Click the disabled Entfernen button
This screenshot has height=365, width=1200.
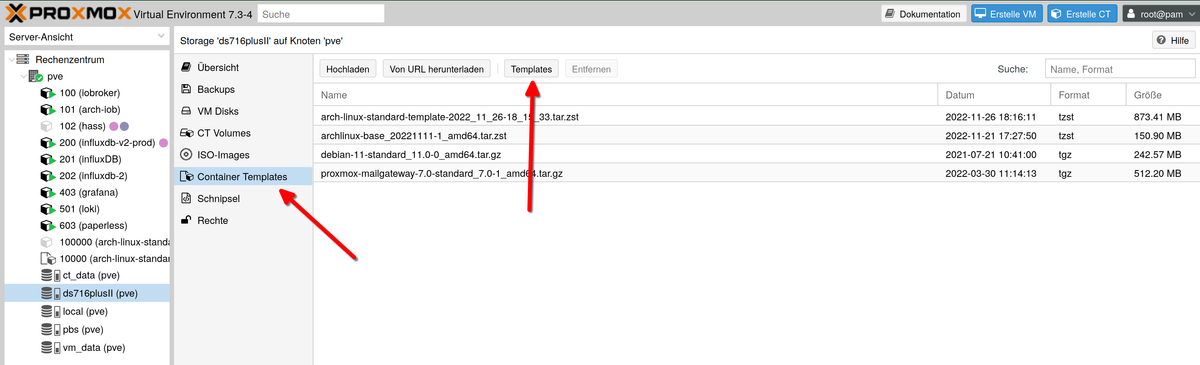tap(590, 69)
